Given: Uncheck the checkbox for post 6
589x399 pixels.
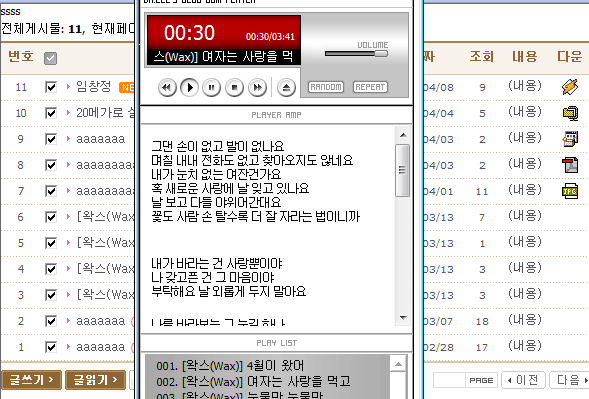Looking at the screenshot, I should click(50, 217).
